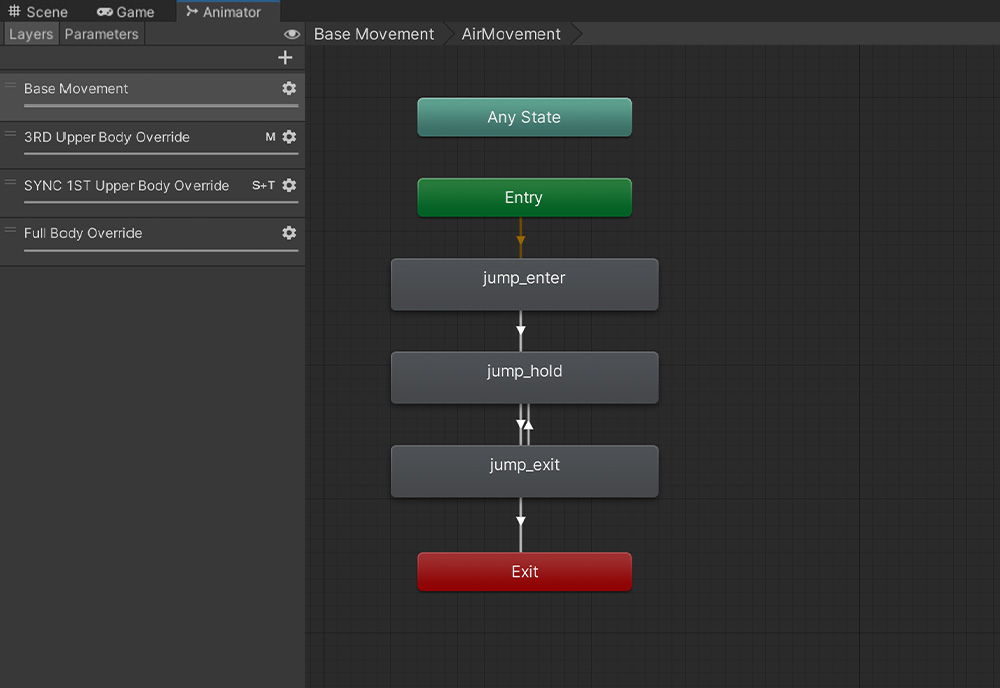Select the jump_enter state node

524,284
